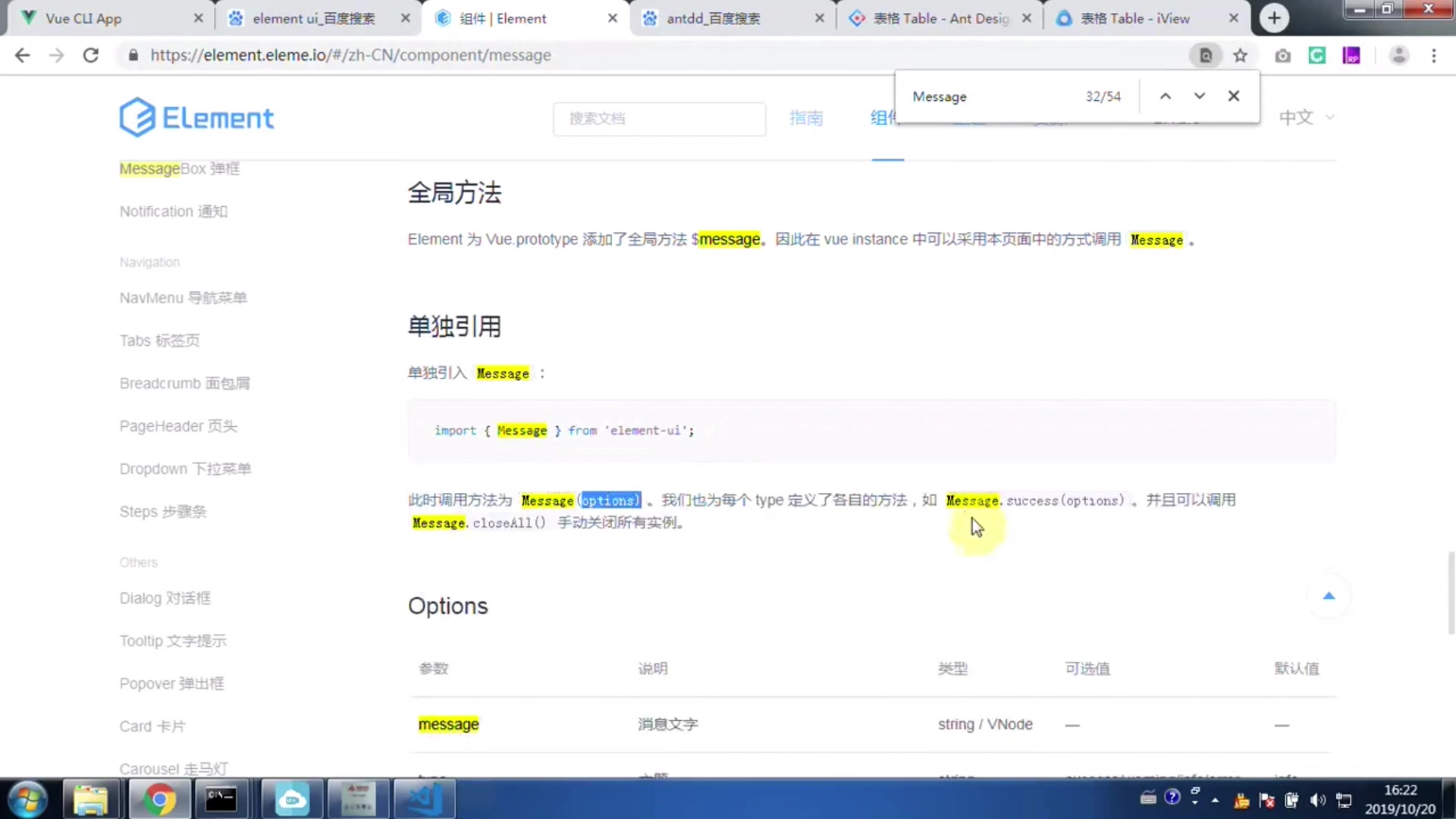Click the page vertical scrollbar thumb

pyautogui.click(x=1451, y=591)
